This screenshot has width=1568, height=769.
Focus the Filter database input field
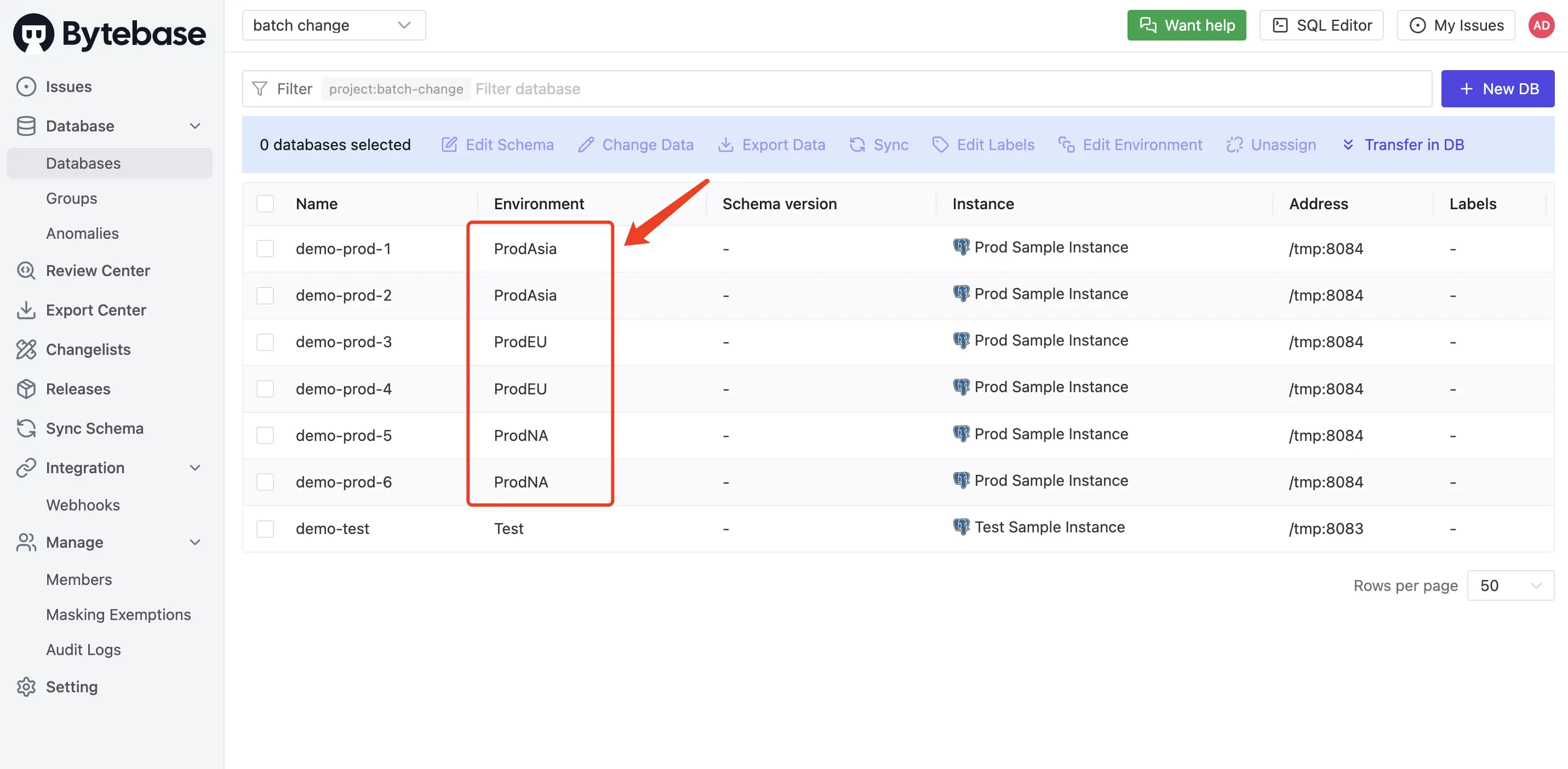point(949,89)
